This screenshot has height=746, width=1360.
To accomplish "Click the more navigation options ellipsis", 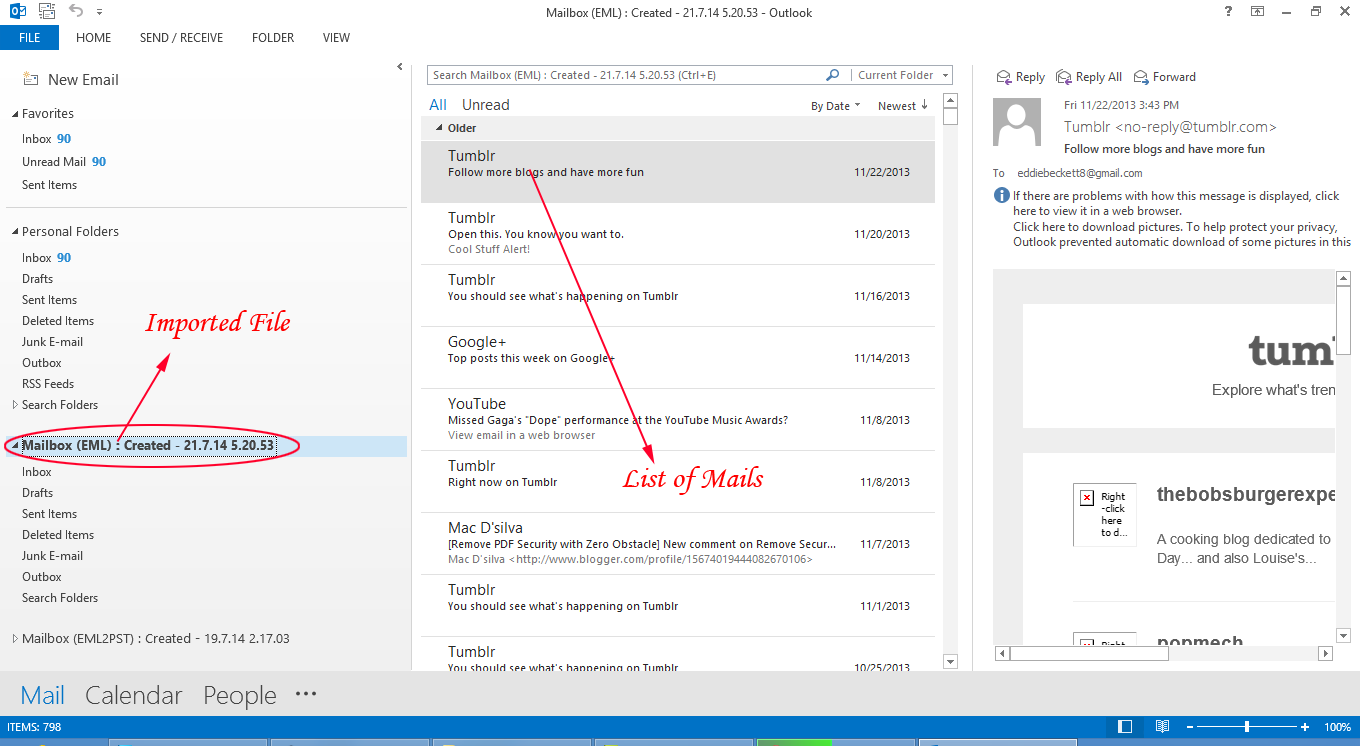I will pos(306,694).
